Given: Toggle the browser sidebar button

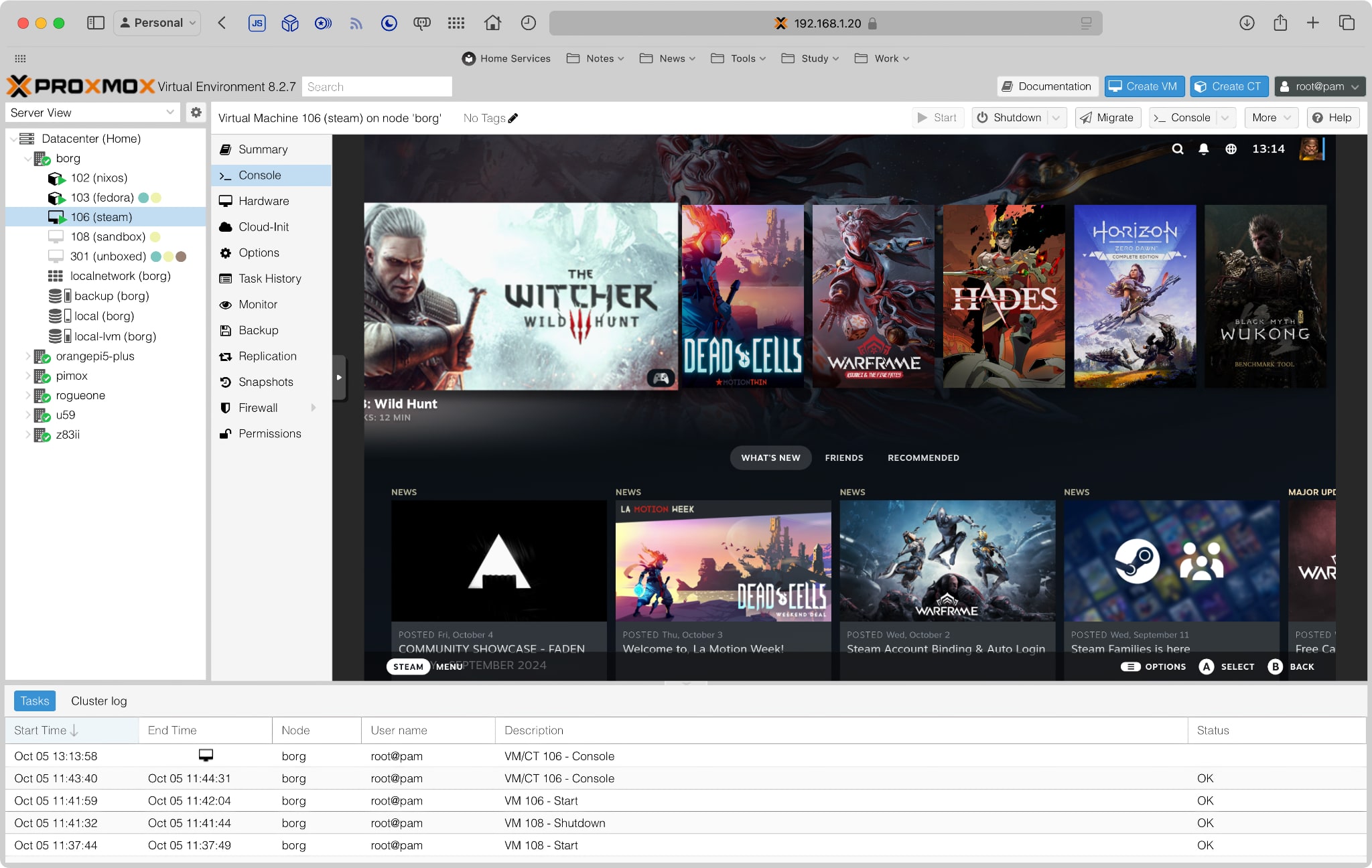Looking at the screenshot, I should [x=96, y=23].
